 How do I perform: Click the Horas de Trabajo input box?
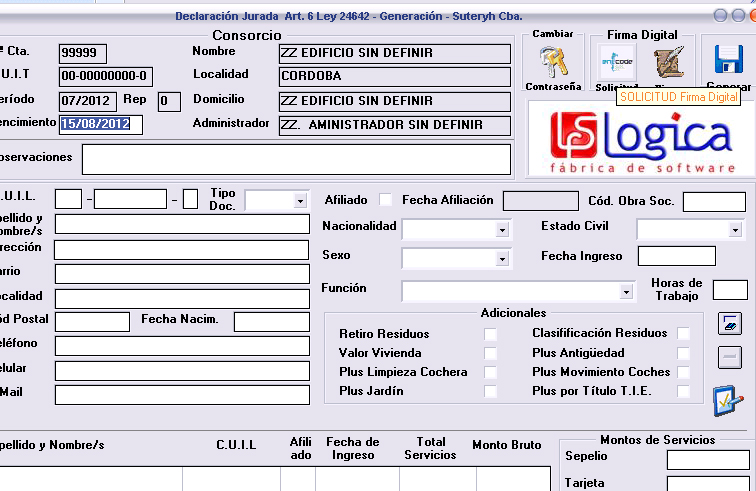(729, 290)
